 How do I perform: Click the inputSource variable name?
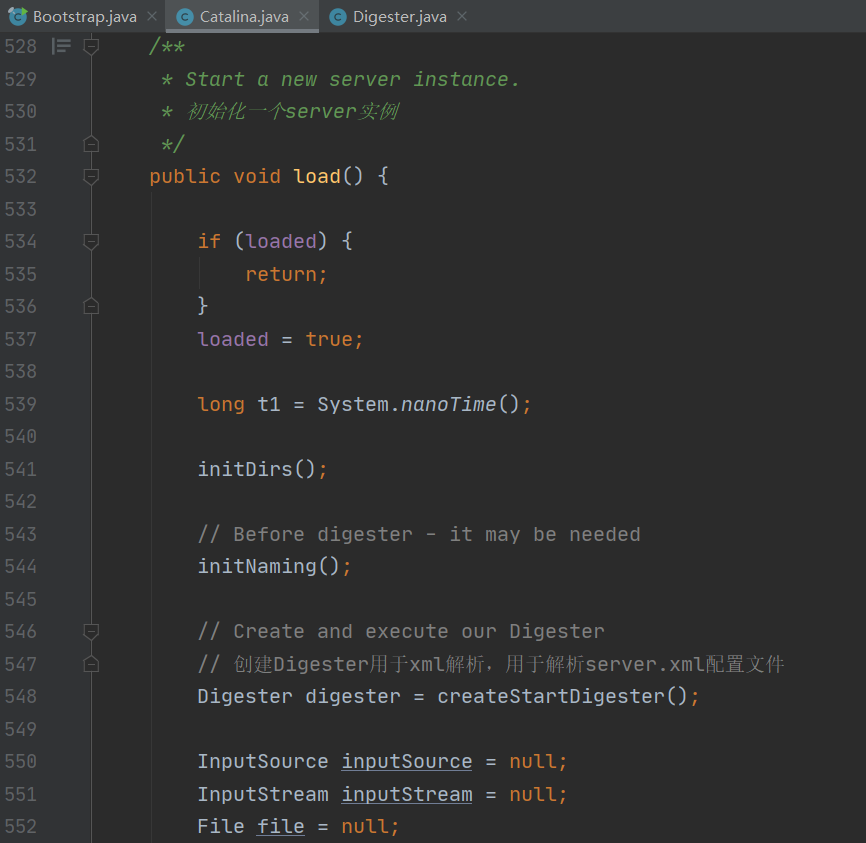(x=407, y=761)
